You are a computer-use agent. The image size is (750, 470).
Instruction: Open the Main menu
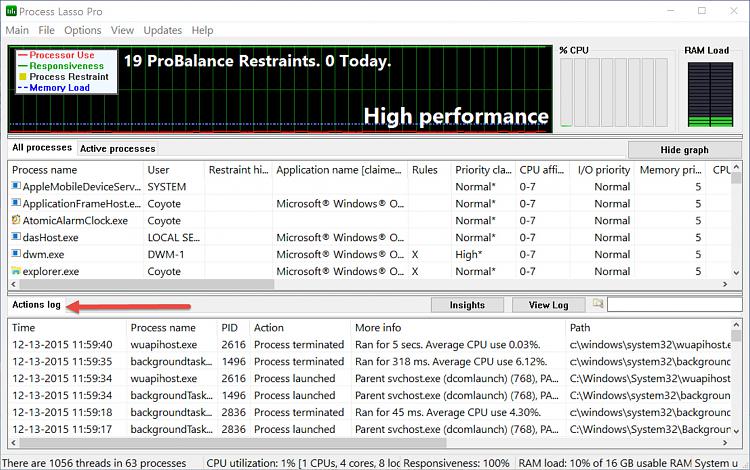(x=17, y=31)
